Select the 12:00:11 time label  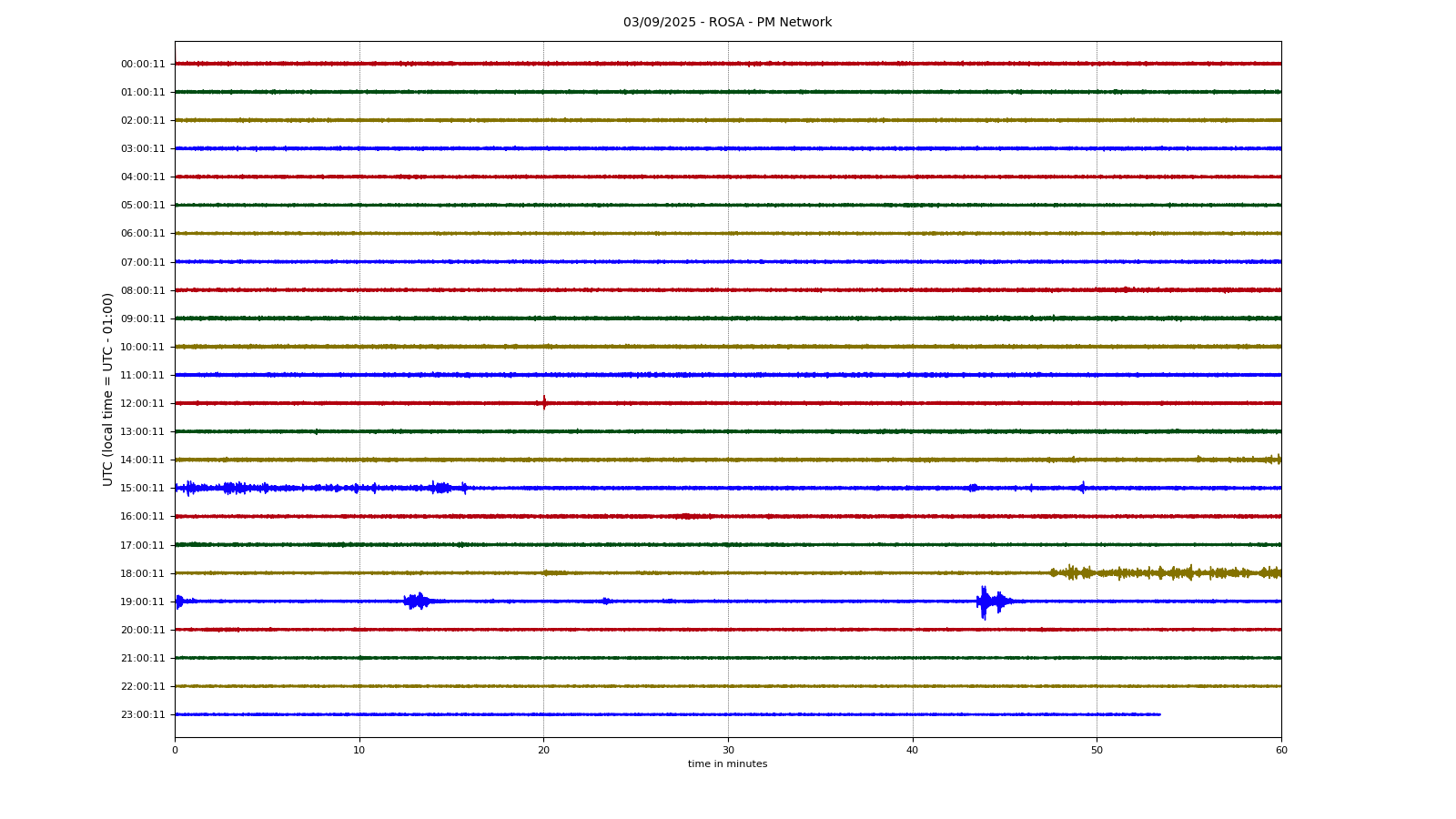143,403
